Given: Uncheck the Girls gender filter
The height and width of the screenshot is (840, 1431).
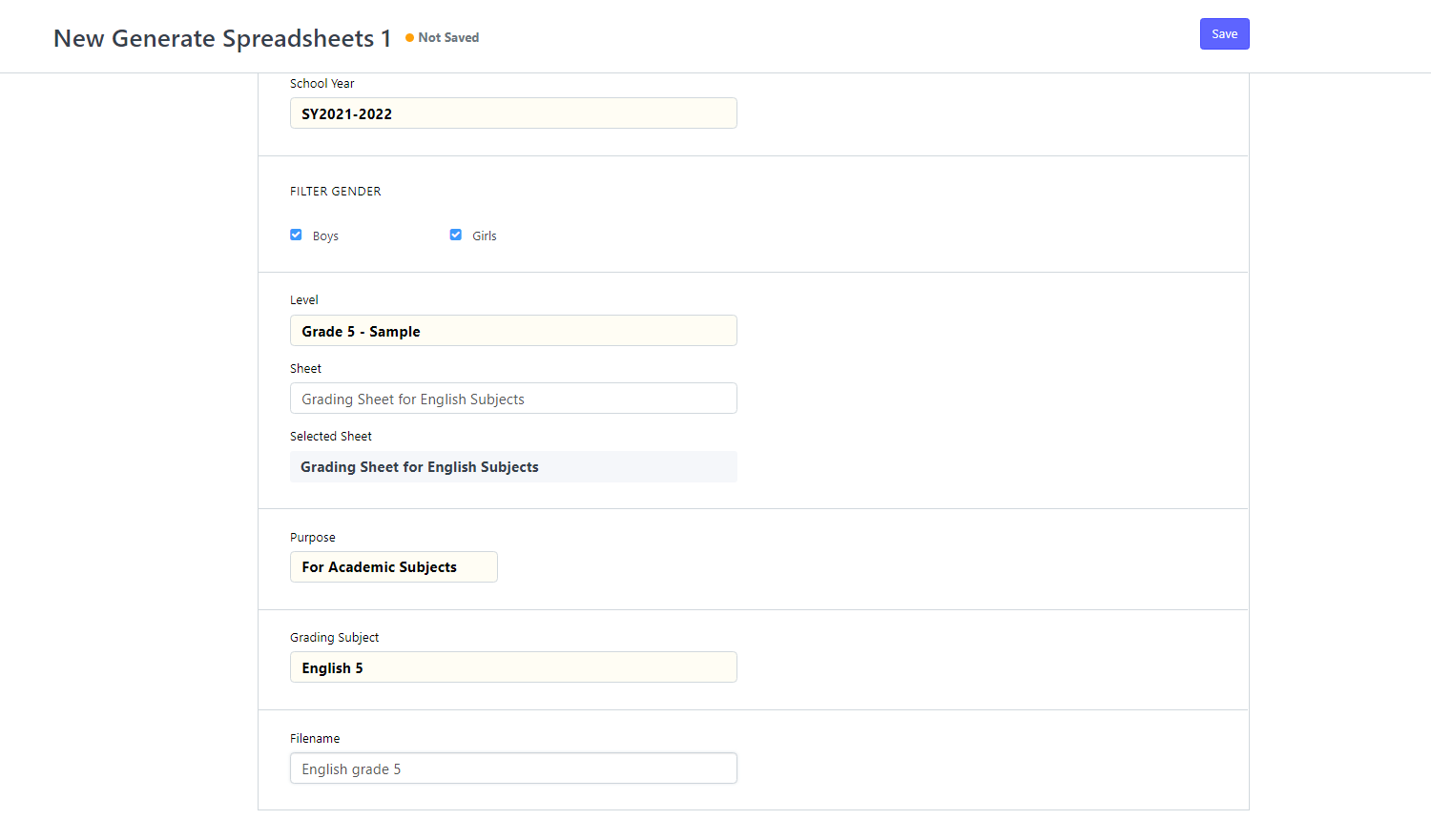Looking at the screenshot, I should point(456,235).
